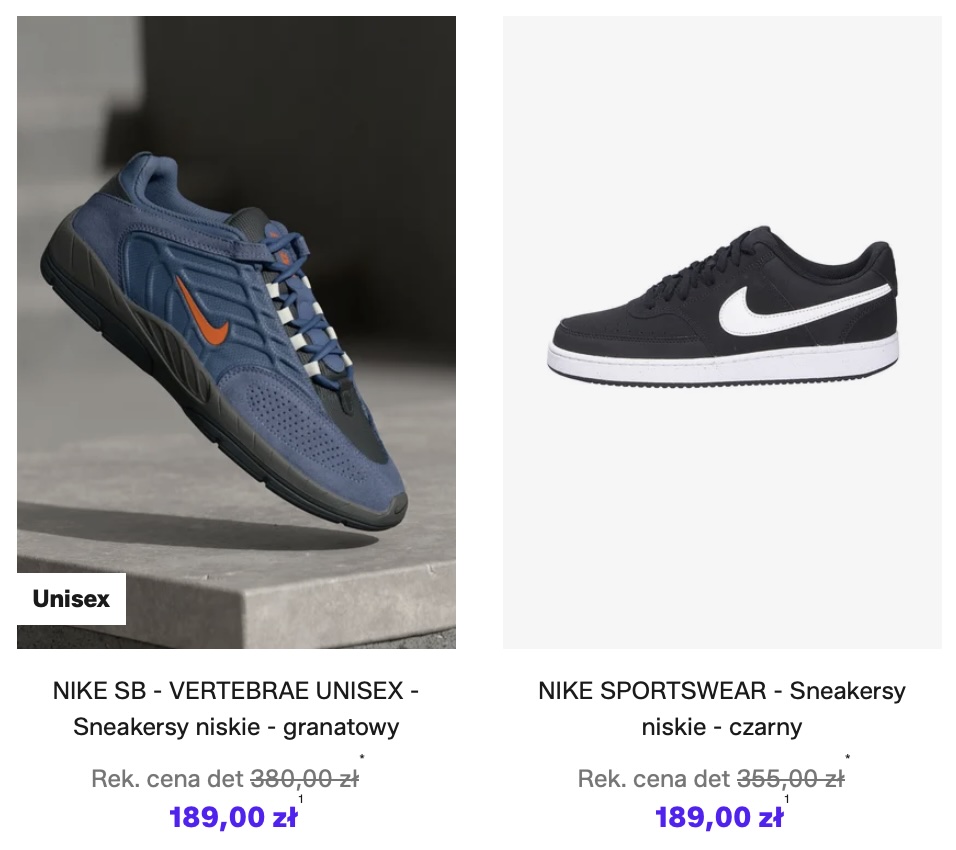Open the NIKE SB - VERTEBRAE UNISEX title link
Image resolution: width=956 pixels, height=850 pixels.
[236, 690]
